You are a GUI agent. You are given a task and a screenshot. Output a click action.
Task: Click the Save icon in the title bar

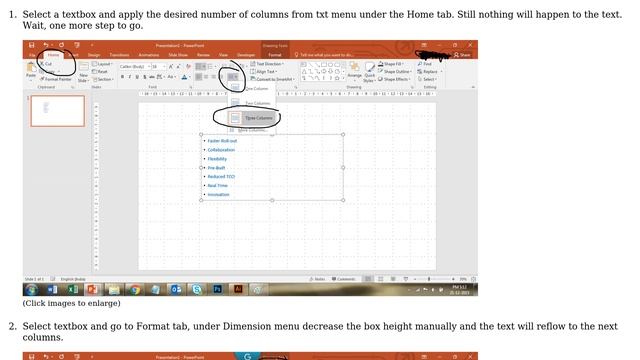(32, 45)
